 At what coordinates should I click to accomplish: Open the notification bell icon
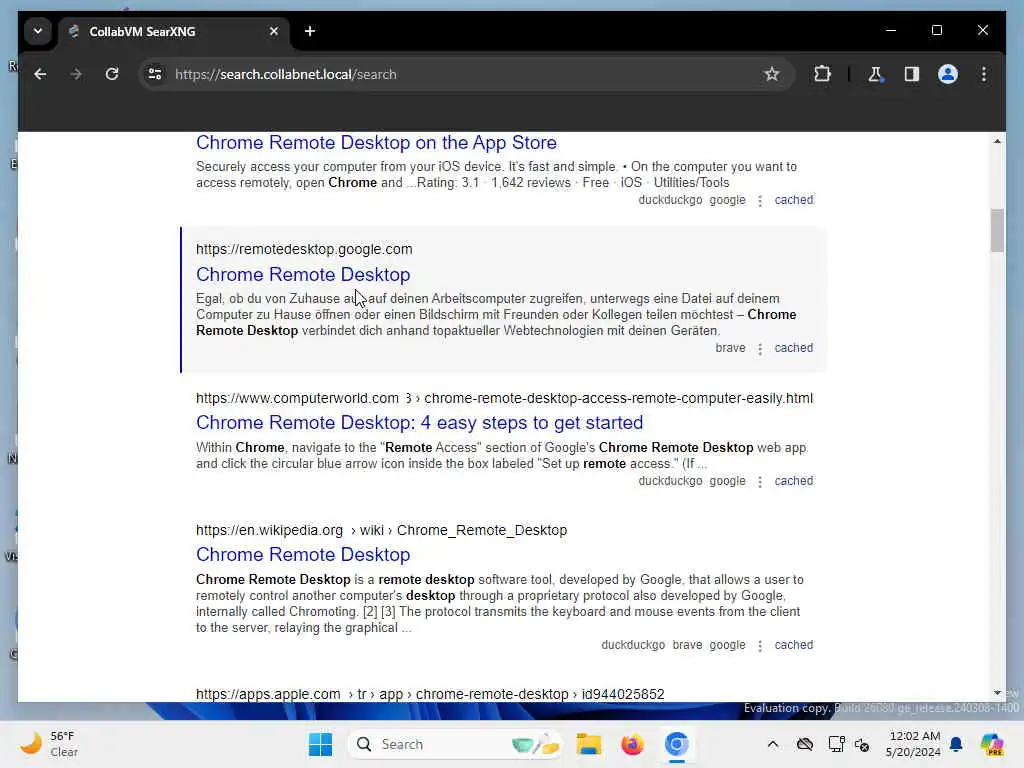click(956, 744)
